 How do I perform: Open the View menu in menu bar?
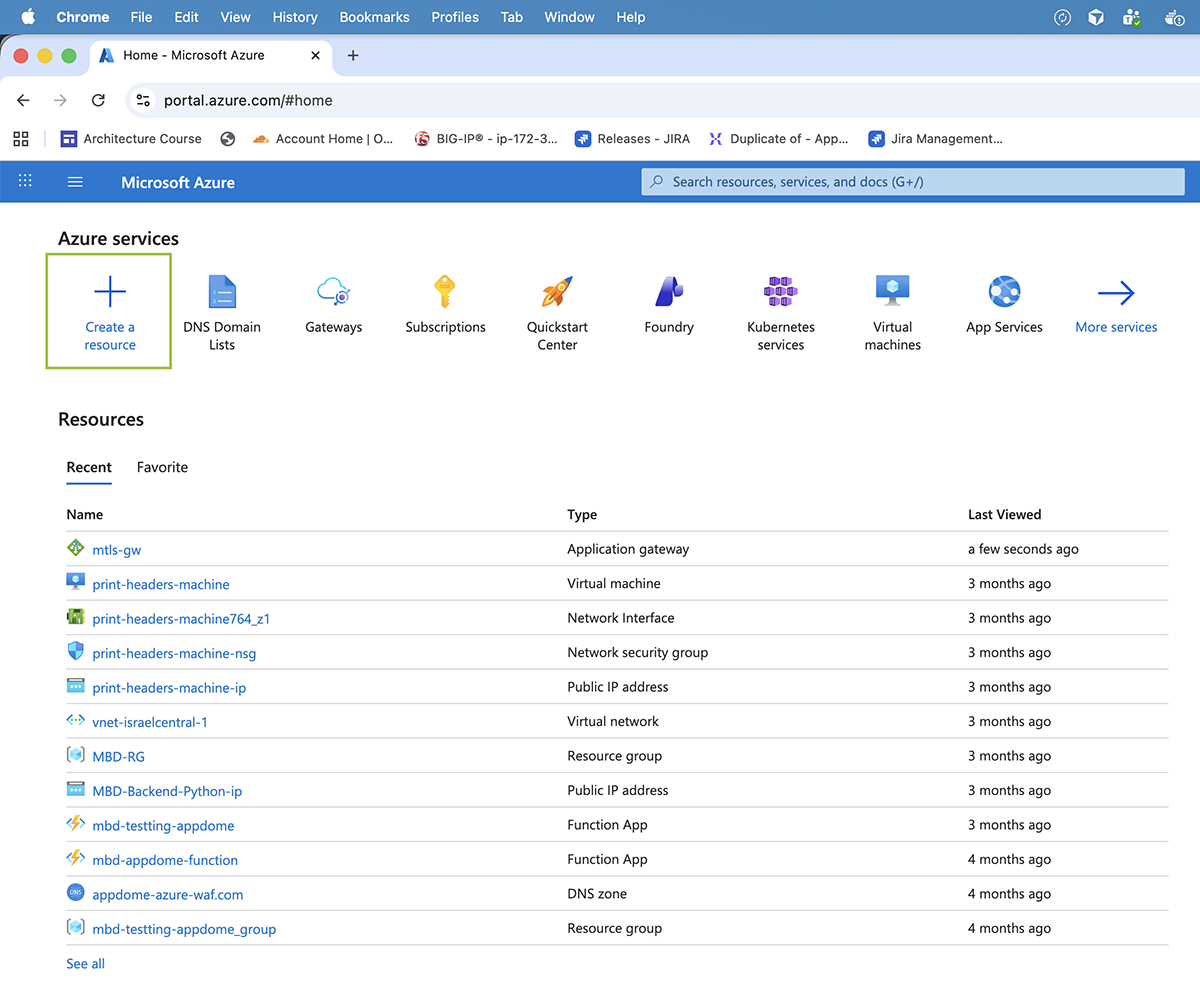(x=235, y=17)
